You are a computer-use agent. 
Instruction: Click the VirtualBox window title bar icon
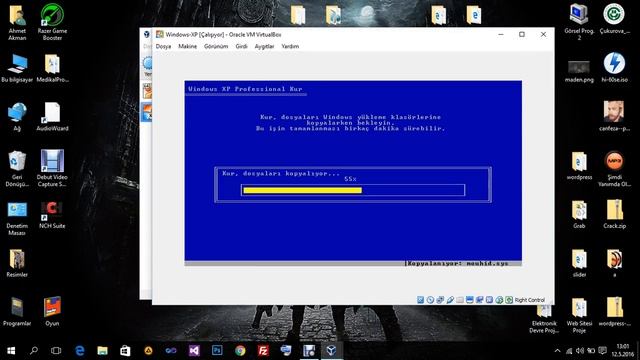pyautogui.click(x=160, y=35)
